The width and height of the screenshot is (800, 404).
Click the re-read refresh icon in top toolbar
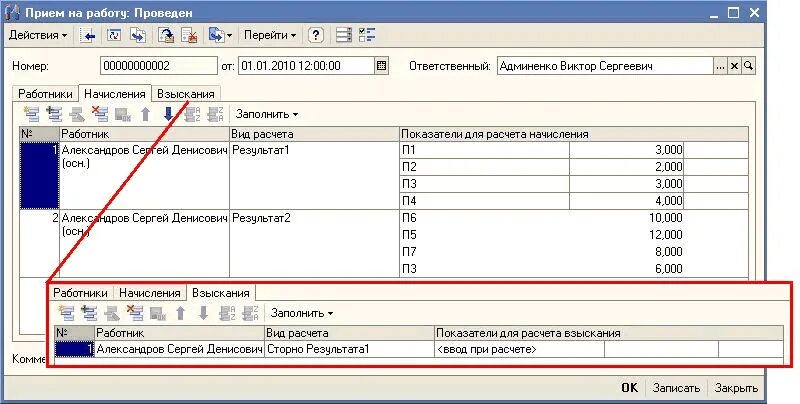[x=115, y=35]
